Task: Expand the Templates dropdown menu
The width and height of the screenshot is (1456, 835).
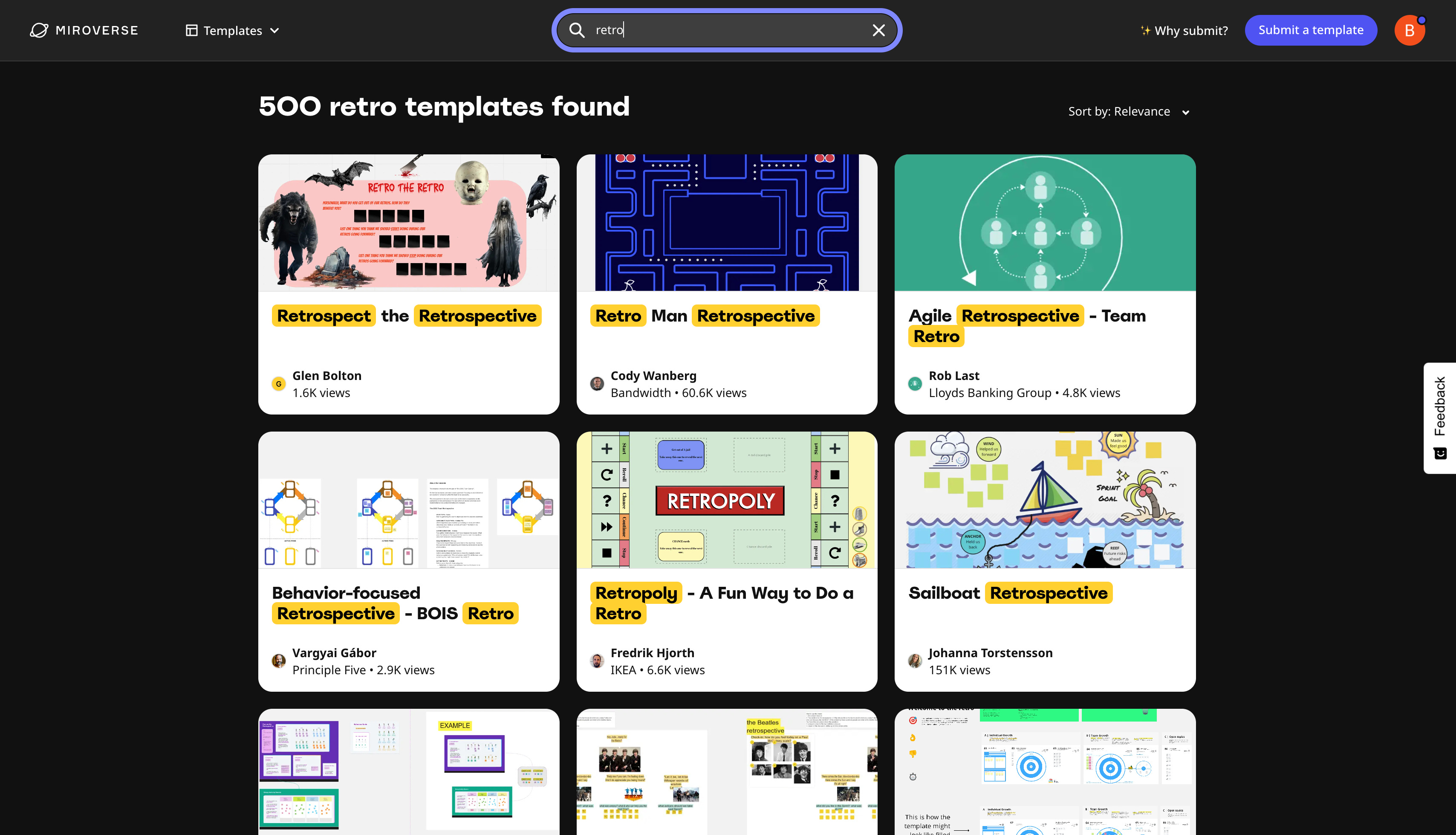Action: click(233, 30)
